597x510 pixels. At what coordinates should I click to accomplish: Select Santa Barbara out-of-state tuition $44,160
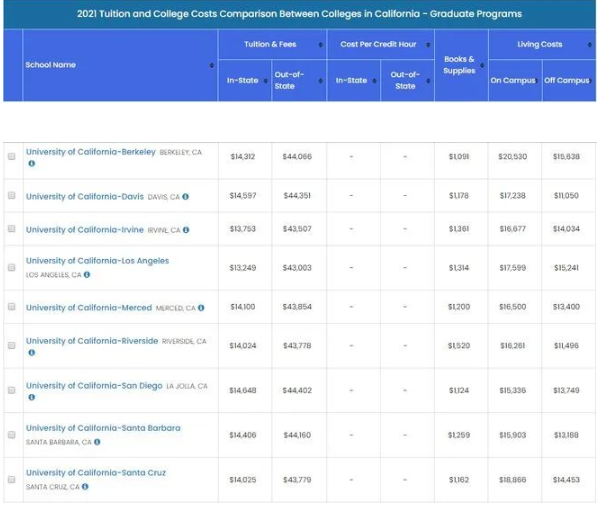297,435
